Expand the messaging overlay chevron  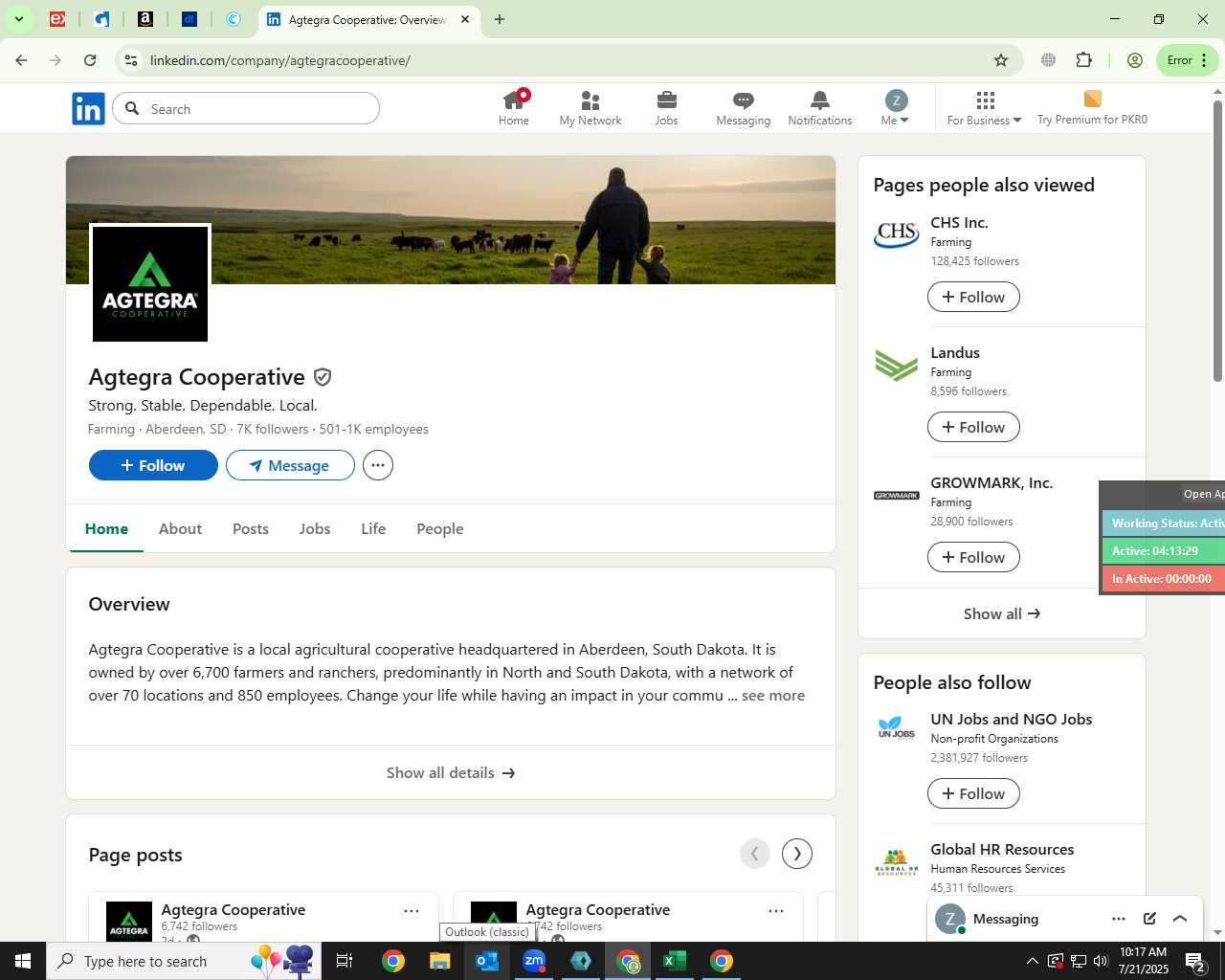[x=1180, y=919]
